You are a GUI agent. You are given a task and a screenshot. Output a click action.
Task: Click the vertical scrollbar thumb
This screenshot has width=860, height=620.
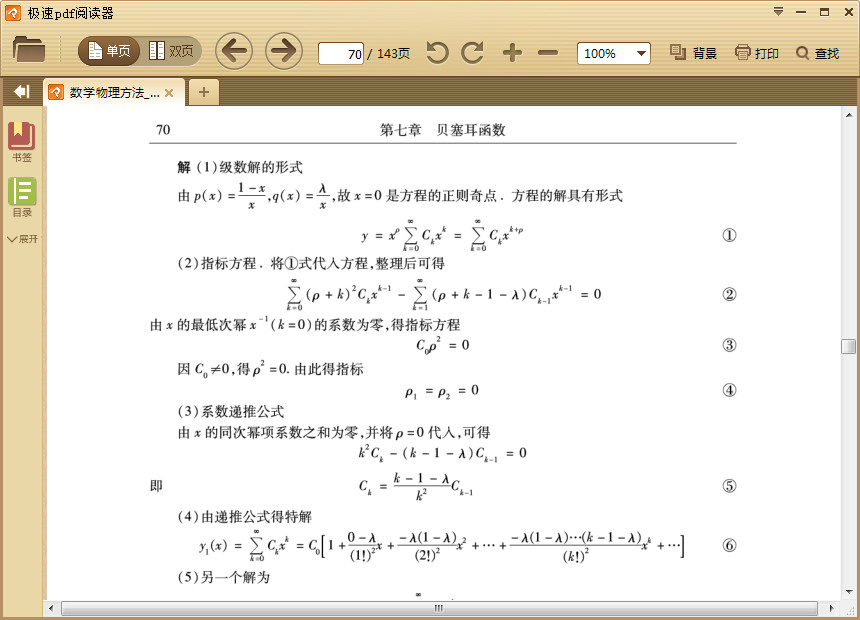click(x=848, y=346)
